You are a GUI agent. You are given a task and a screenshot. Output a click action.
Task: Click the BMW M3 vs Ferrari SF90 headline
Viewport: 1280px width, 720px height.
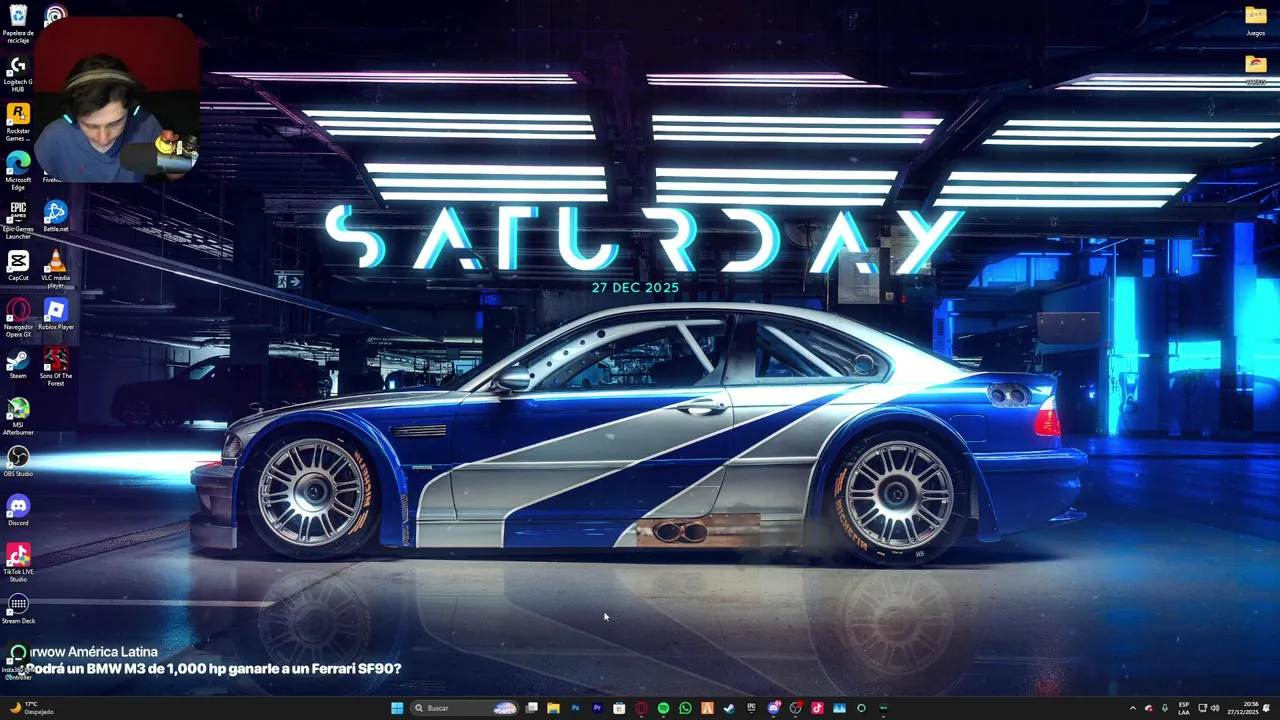[214, 669]
